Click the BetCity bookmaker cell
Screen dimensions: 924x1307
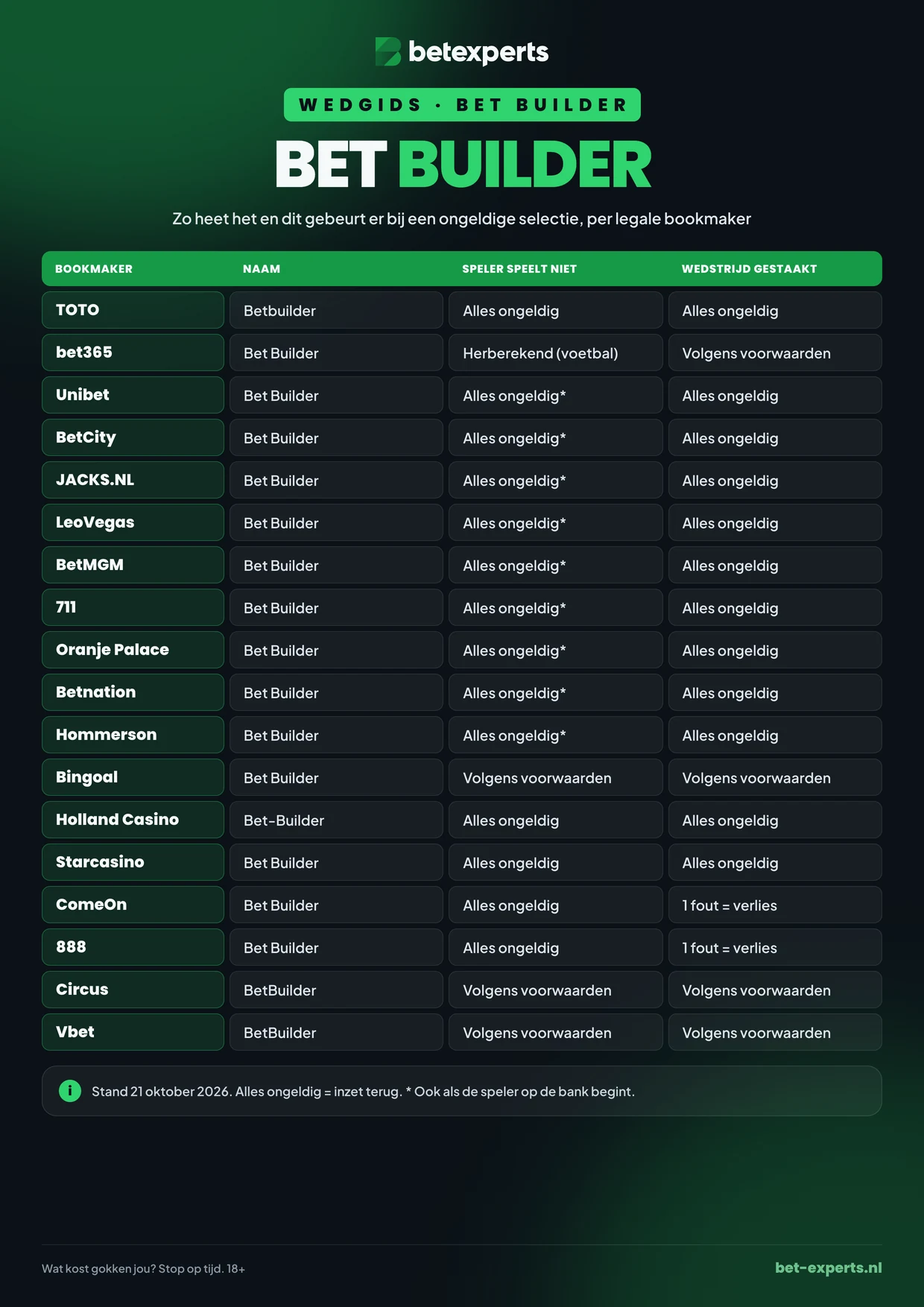point(133,437)
